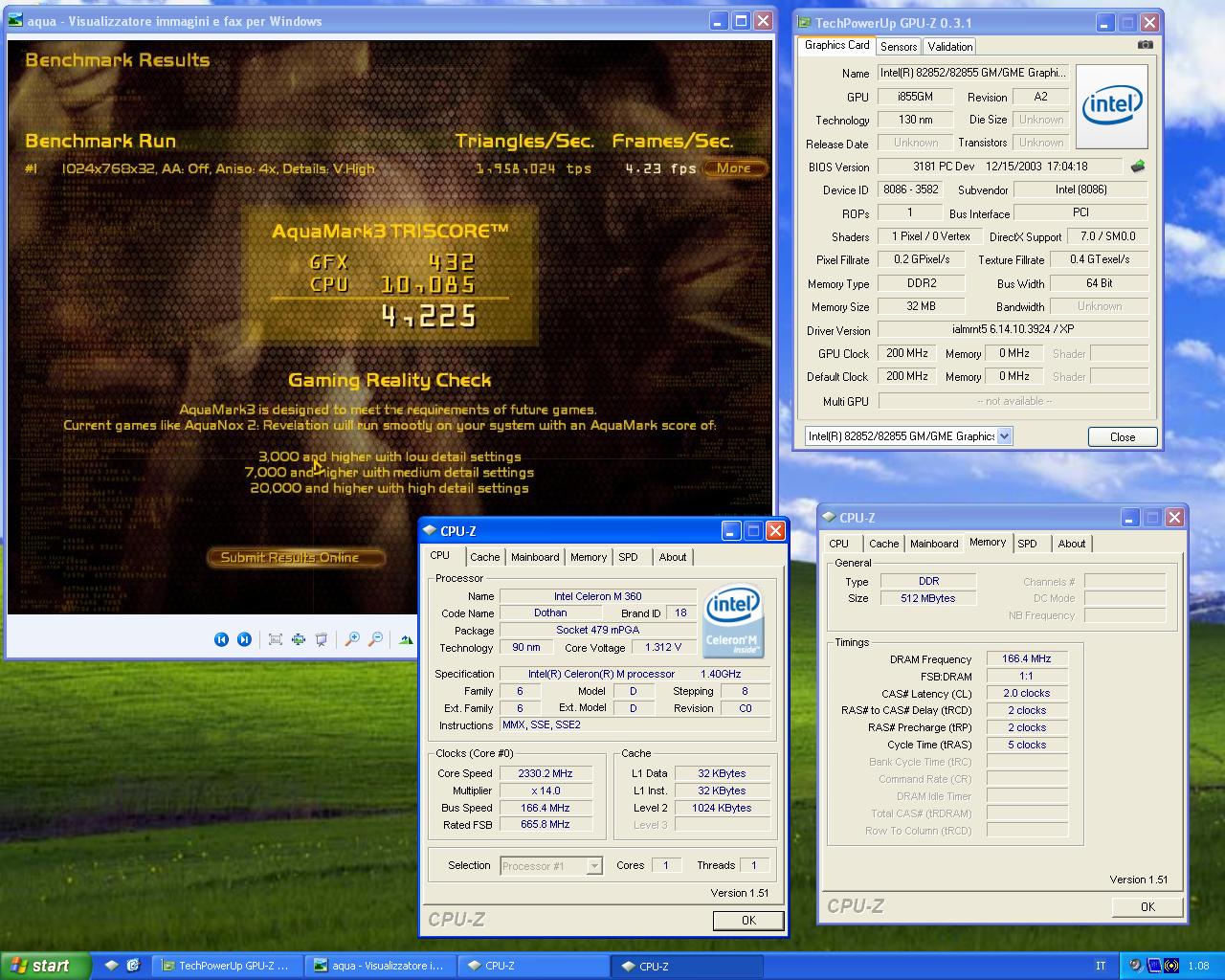Viewport: 1225px width, 980px height.
Task: Select Memory tab in CPU-Z memory window
Action: pyautogui.click(x=988, y=543)
